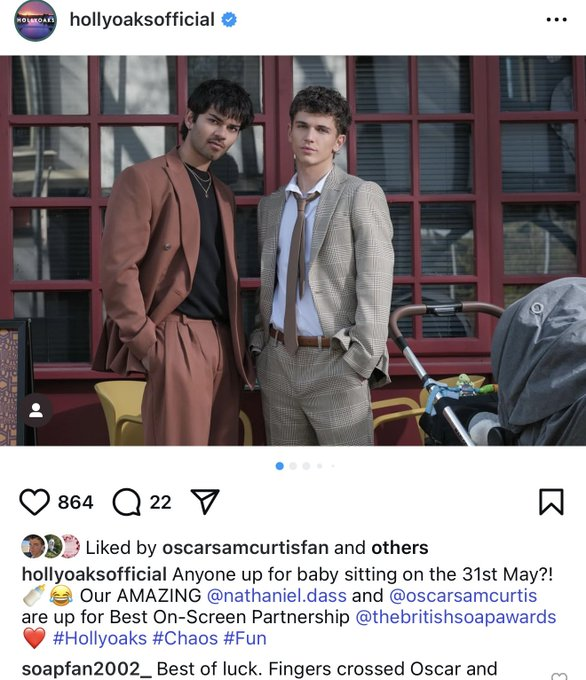
Task: Open the oscarsamcurtisfan profile in likes
Action: pyautogui.click(x=246, y=547)
